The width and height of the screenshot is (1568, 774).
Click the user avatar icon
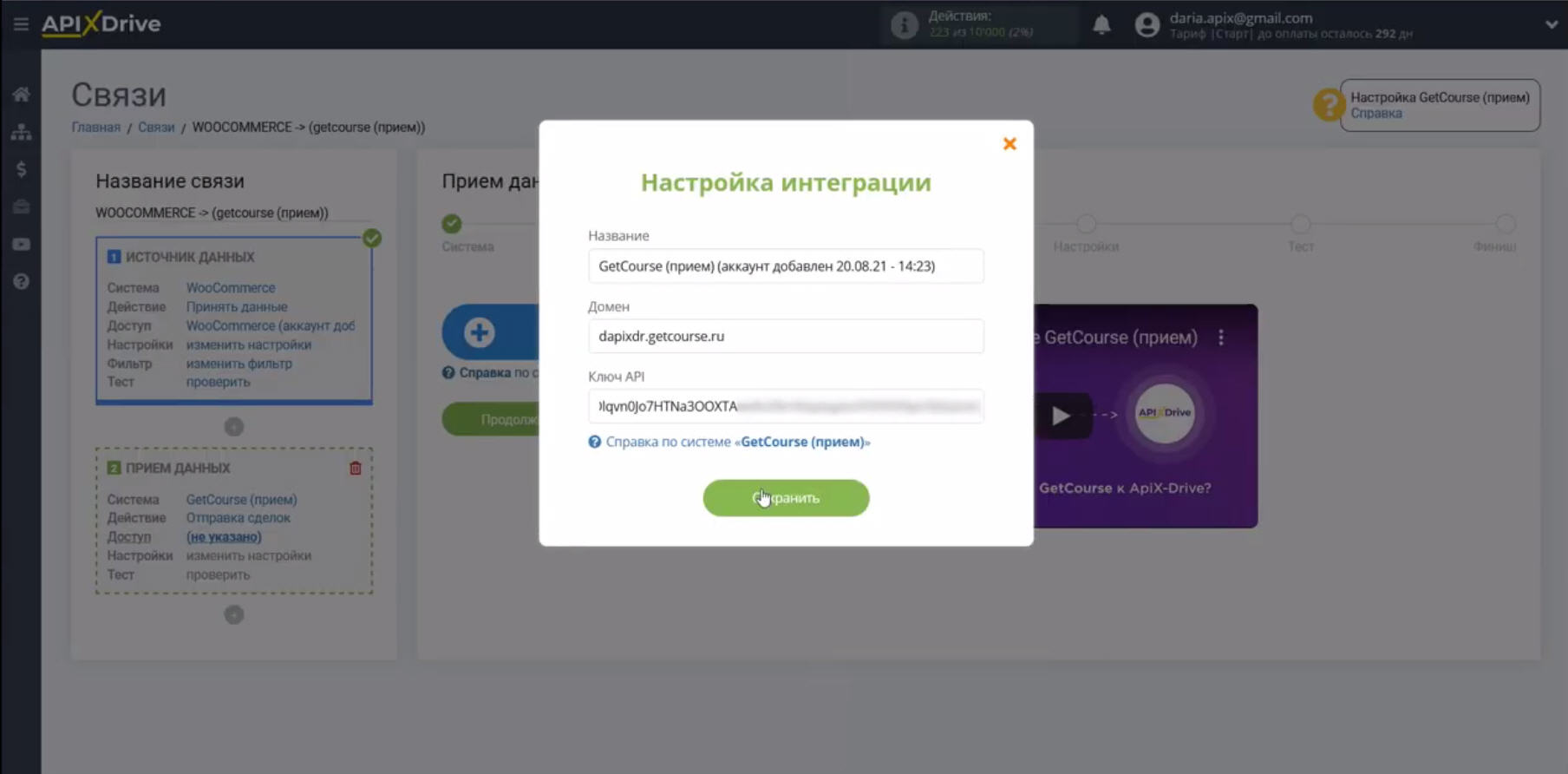(1147, 25)
